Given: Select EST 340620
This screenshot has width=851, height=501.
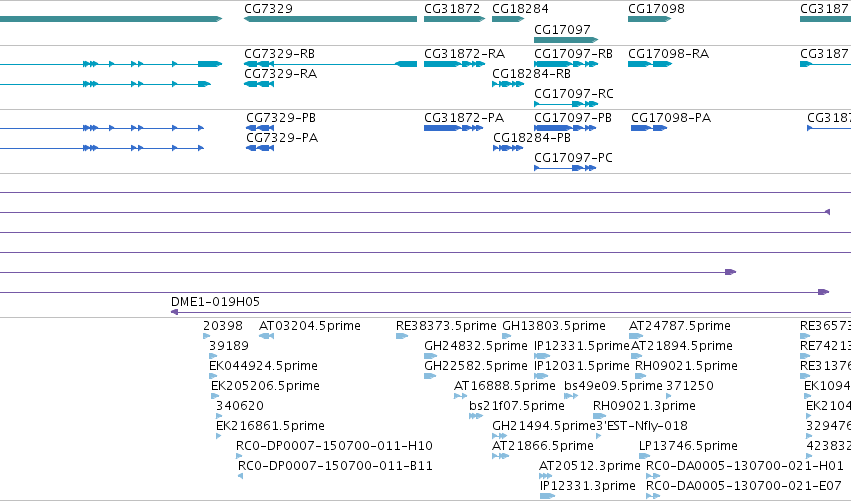Looking at the screenshot, I should tap(239, 406).
